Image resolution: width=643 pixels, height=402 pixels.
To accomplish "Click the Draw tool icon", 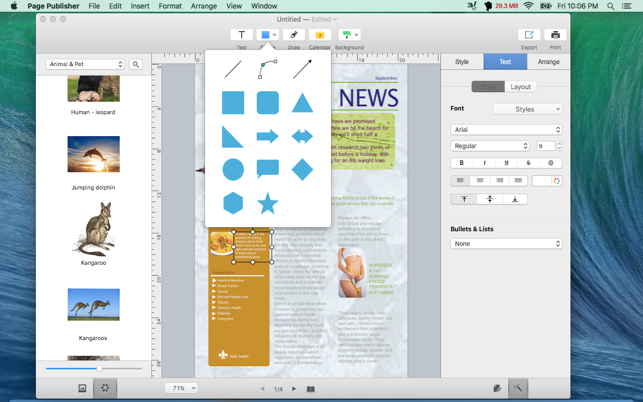I will pos(294,35).
